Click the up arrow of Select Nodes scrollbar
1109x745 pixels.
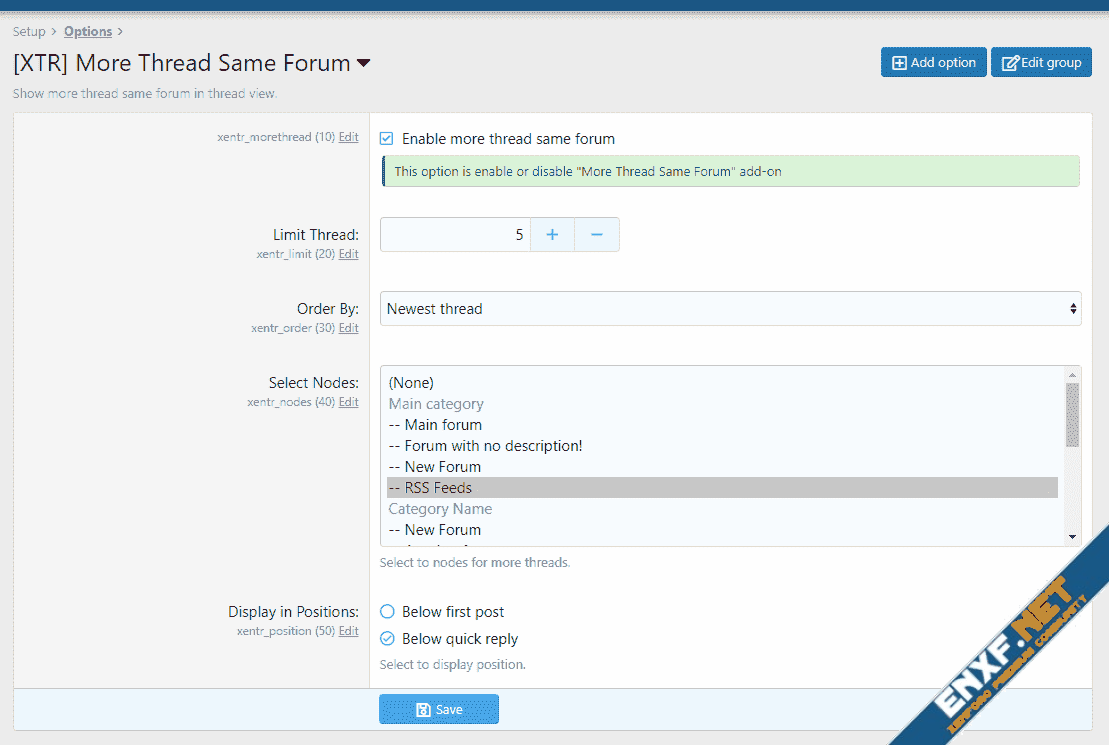(x=1072, y=374)
